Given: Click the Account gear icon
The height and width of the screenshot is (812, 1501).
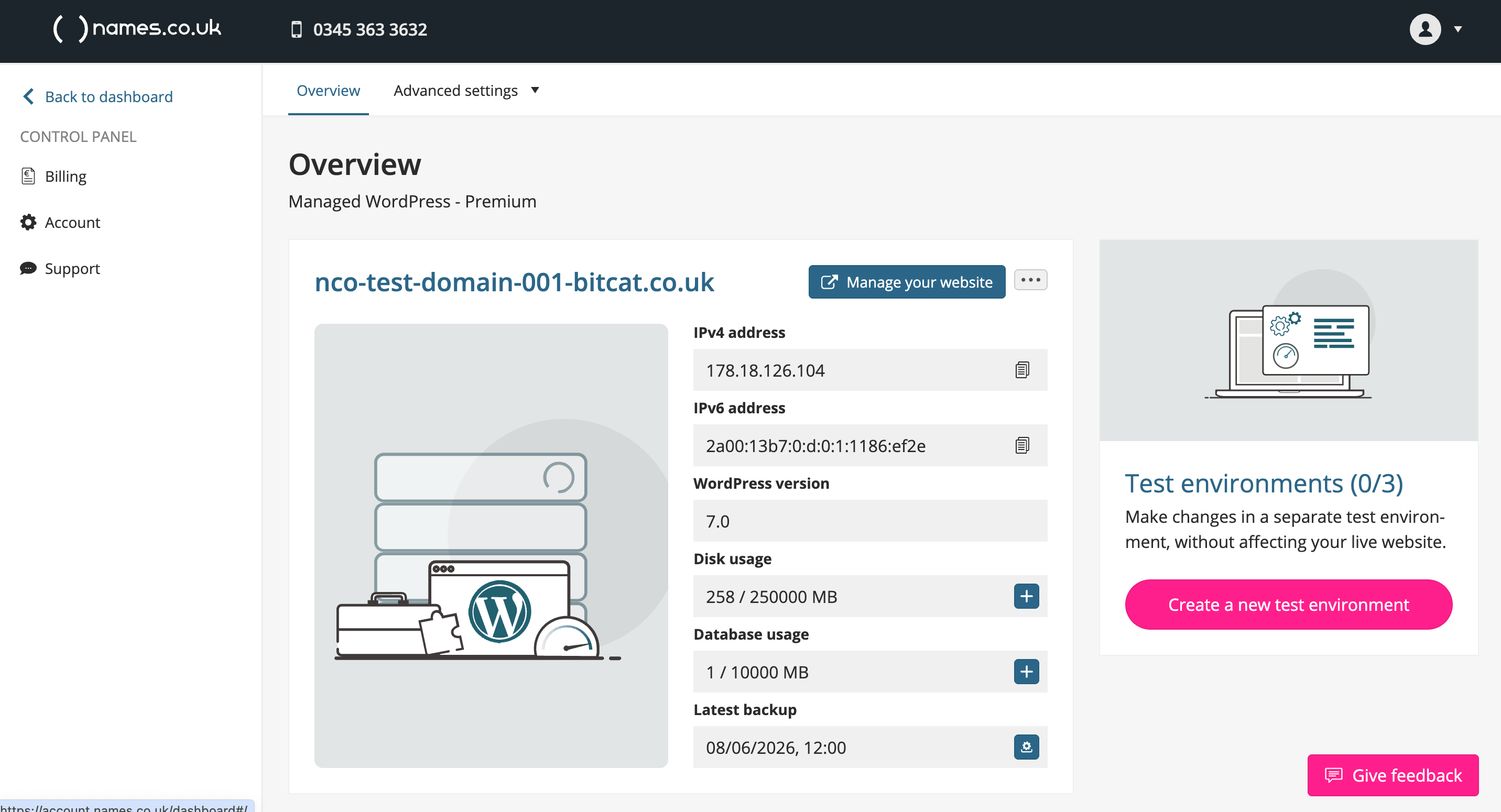Looking at the screenshot, I should tap(28, 222).
